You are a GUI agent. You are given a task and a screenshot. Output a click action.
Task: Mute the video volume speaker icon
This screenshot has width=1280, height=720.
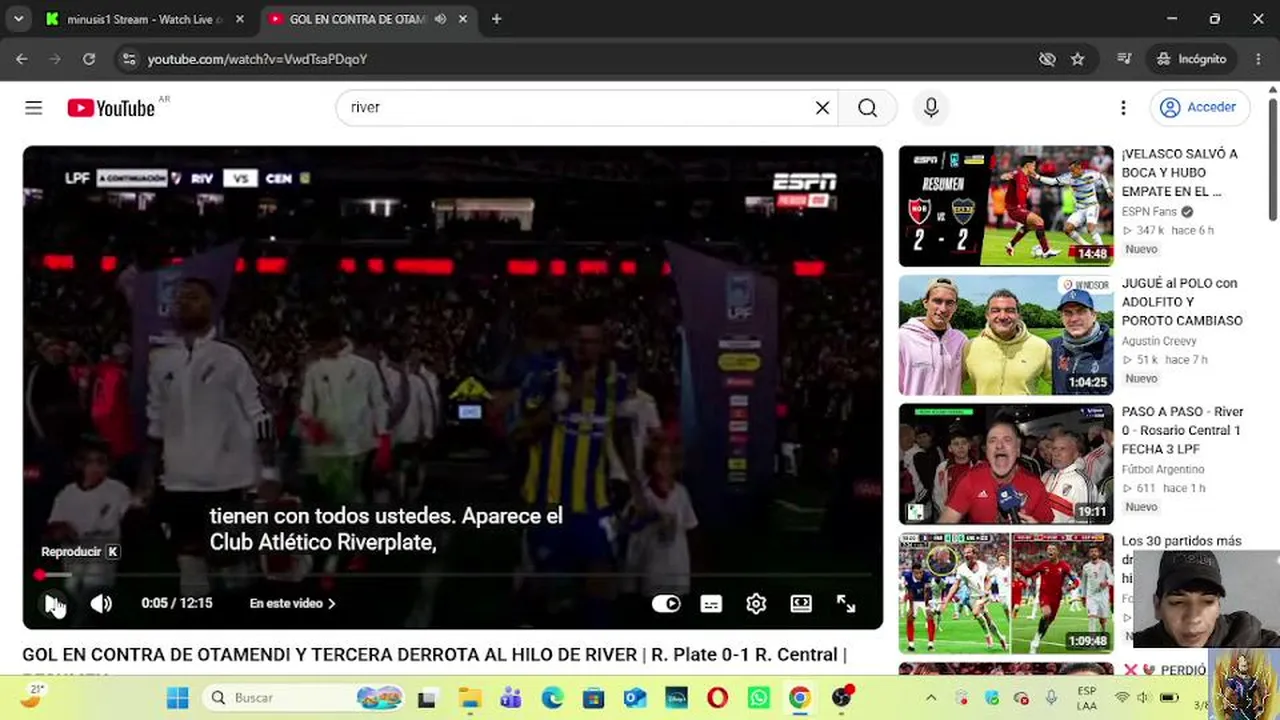pyautogui.click(x=101, y=603)
